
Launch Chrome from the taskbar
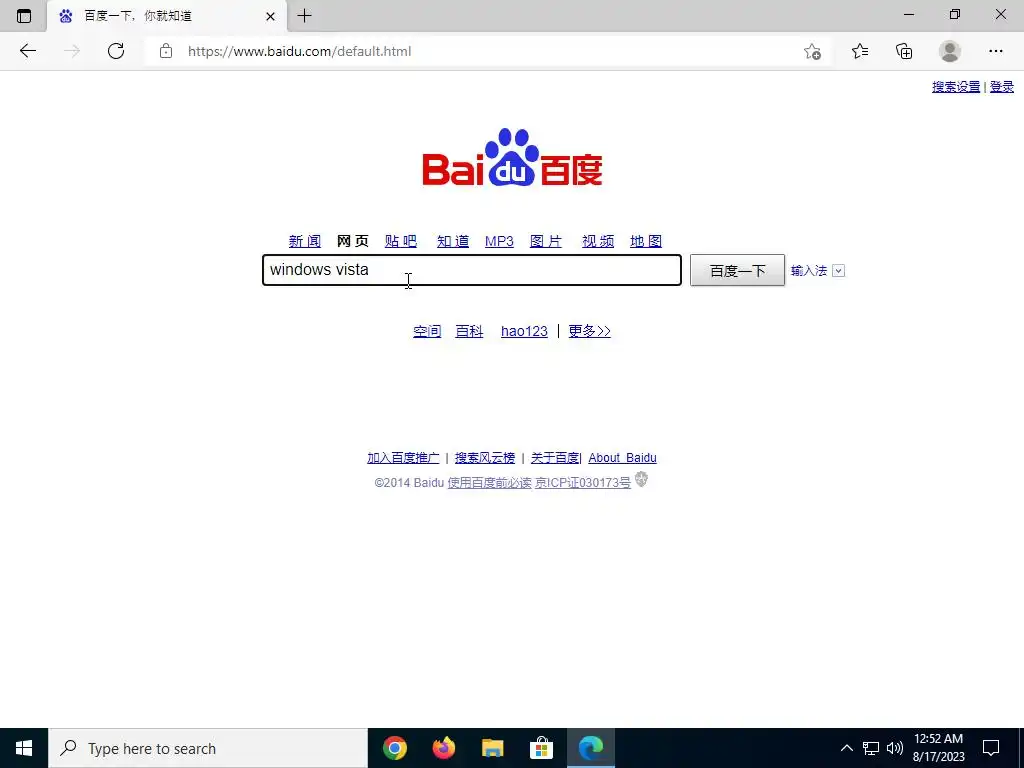[x=394, y=748]
